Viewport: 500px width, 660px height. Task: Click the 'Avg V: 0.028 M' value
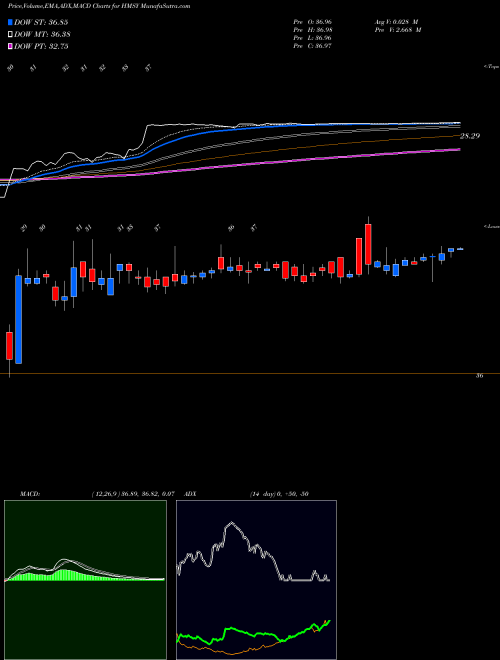click(398, 21)
